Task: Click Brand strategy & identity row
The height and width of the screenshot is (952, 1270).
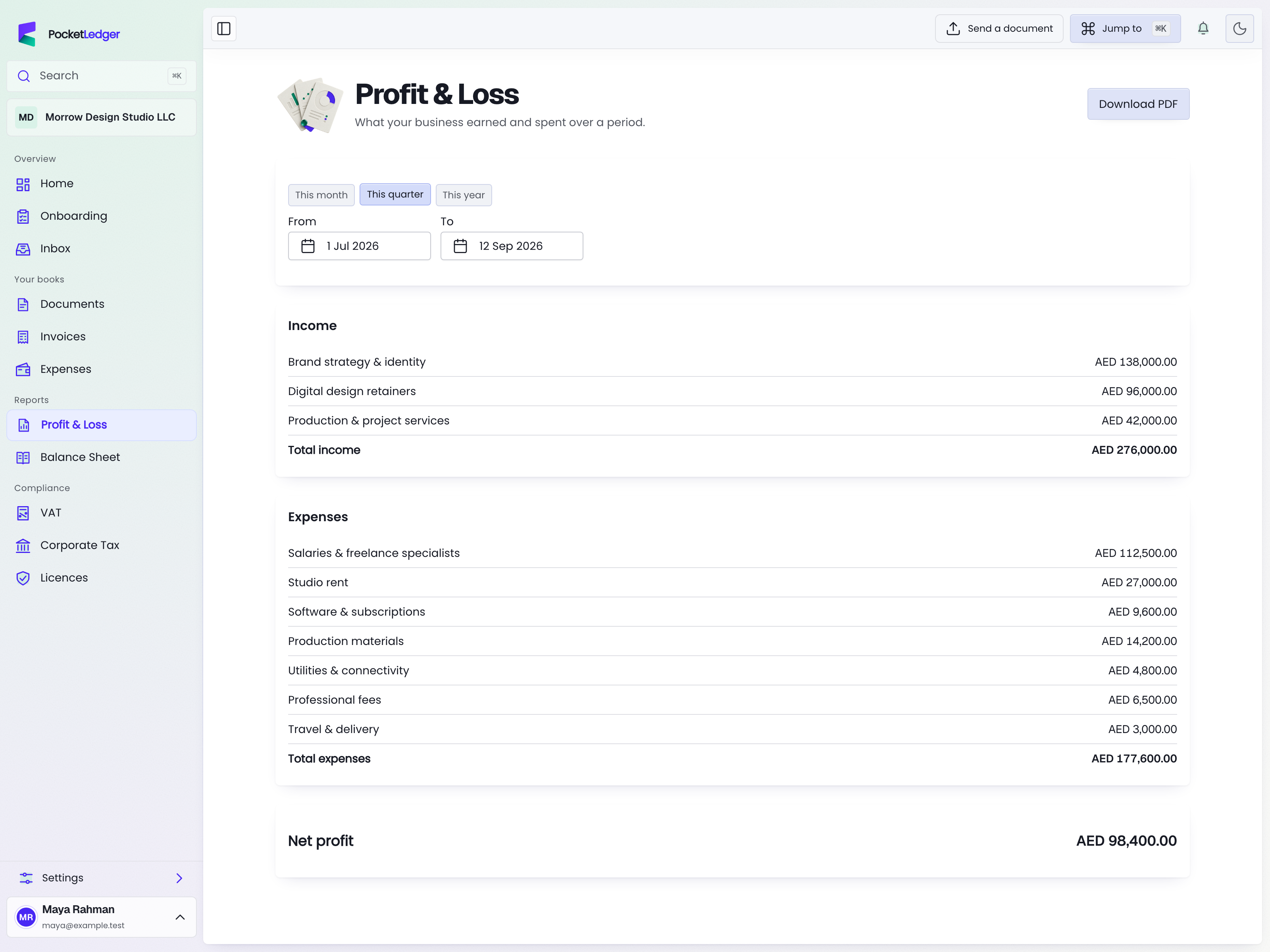Action: click(x=733, y=362)
